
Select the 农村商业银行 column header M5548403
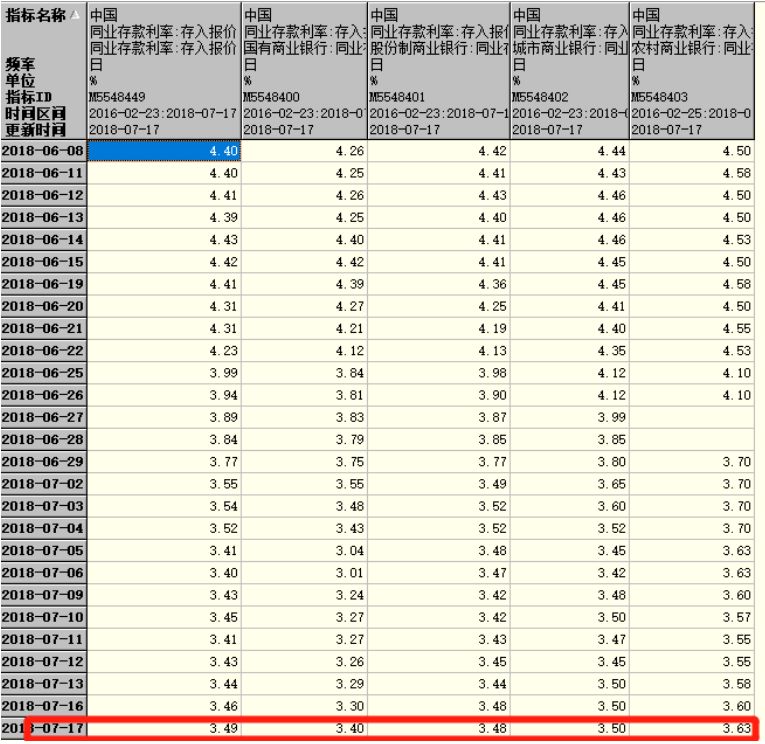tap(692, 71)
